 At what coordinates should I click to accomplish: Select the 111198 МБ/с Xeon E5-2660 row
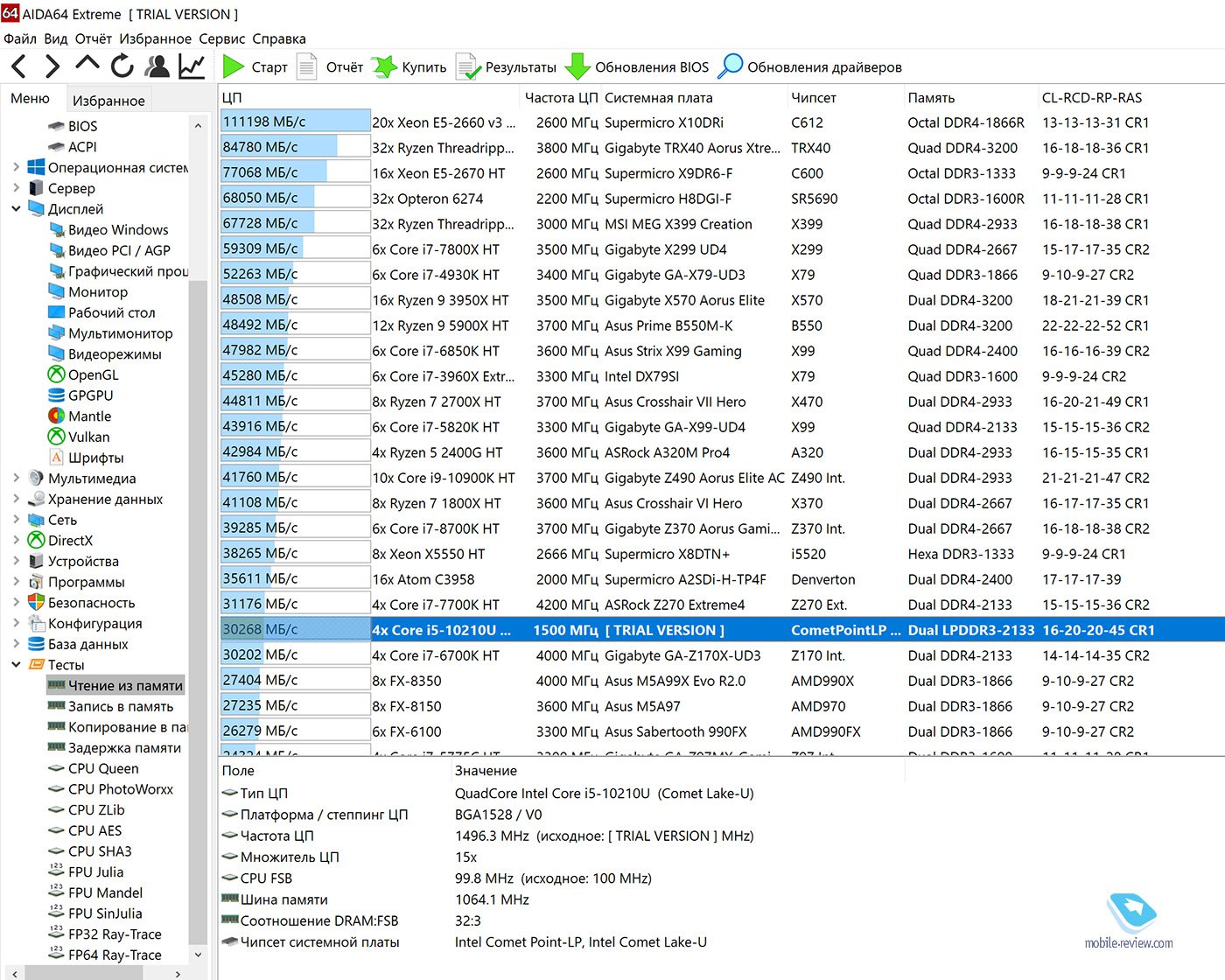point(722,122)
